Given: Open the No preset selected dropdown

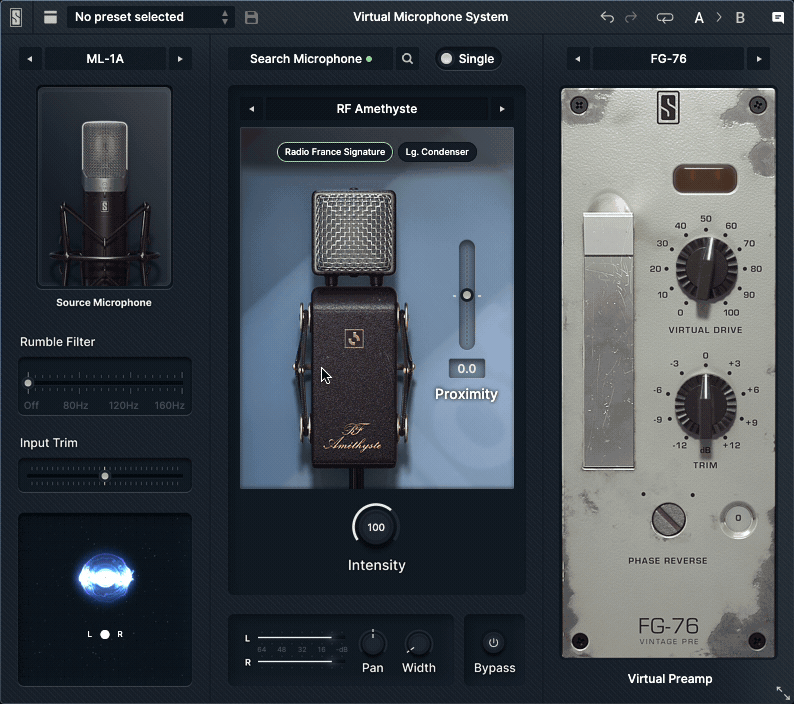Looking at the screenshot, I should (x=150, y=17).
